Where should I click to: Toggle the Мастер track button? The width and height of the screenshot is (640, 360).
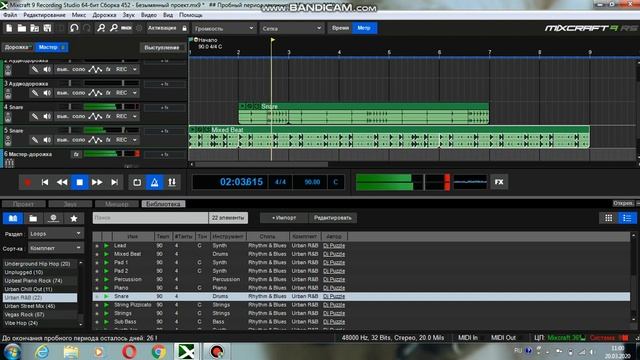51,47
